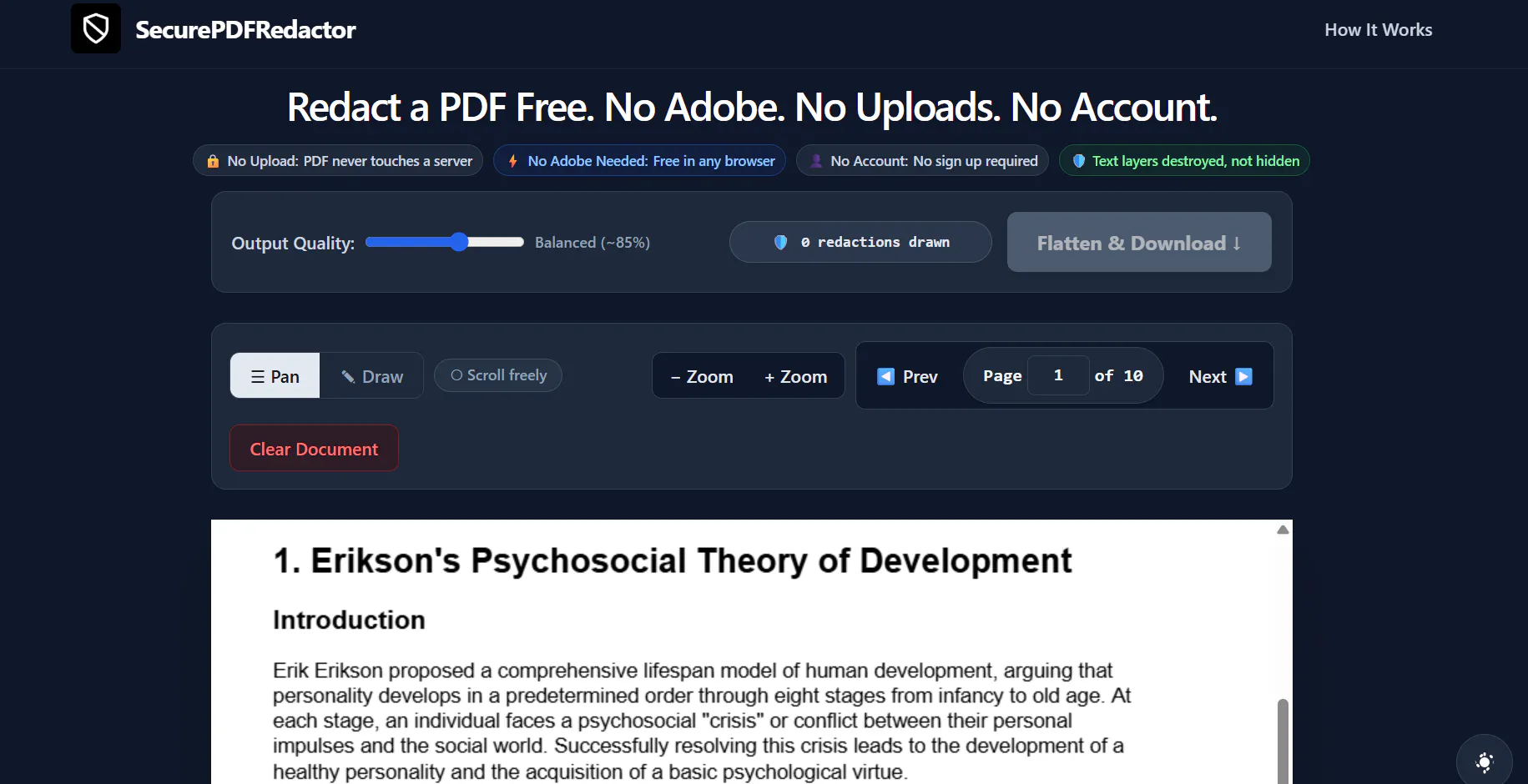The image size is (1528, 784).
Task: Click the SecurePDFRedactor brand name
Action: click(245, 30)
